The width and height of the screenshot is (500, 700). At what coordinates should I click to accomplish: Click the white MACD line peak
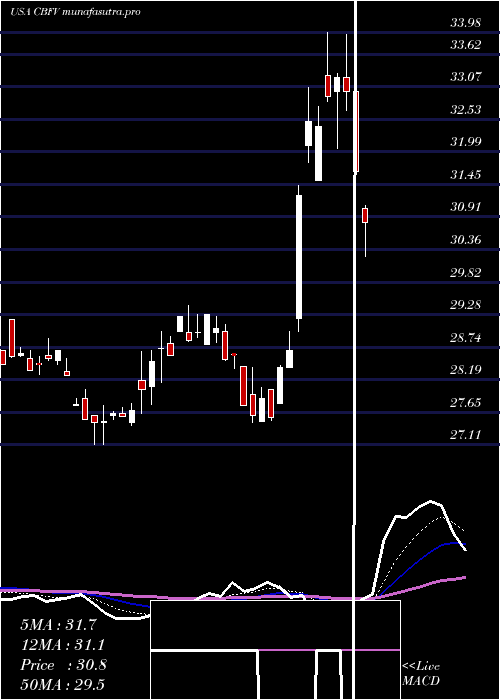[x=431, y=501]
